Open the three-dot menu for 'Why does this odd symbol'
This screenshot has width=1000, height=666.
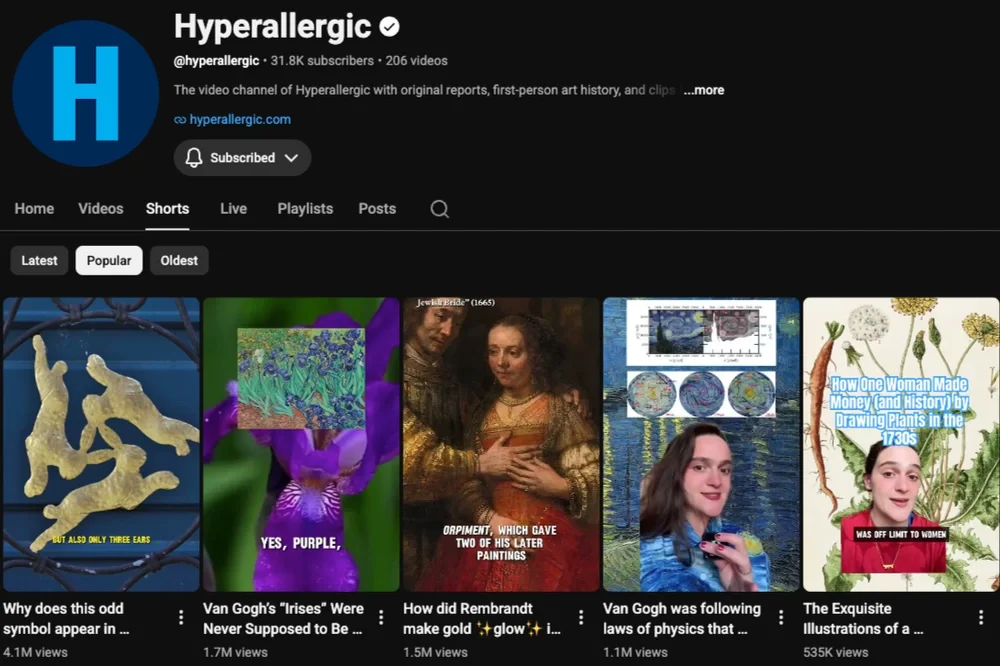click(181, 617)
